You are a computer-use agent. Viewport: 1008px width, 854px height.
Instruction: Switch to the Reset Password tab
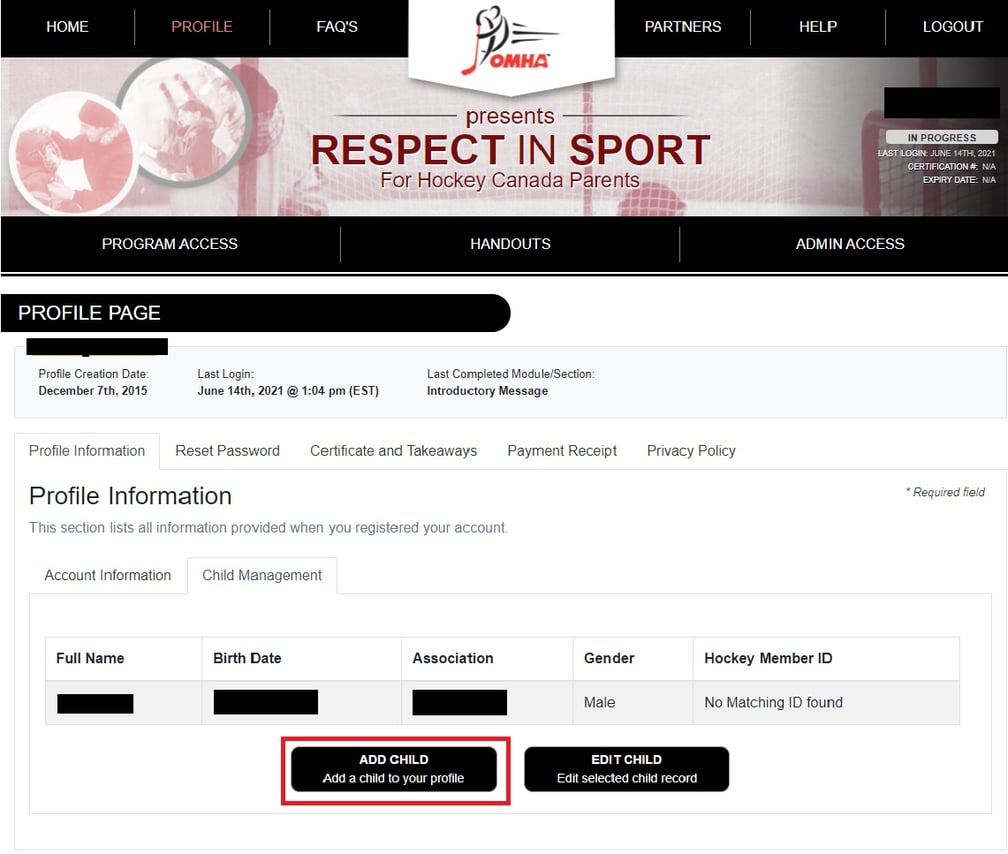(227, 451)
